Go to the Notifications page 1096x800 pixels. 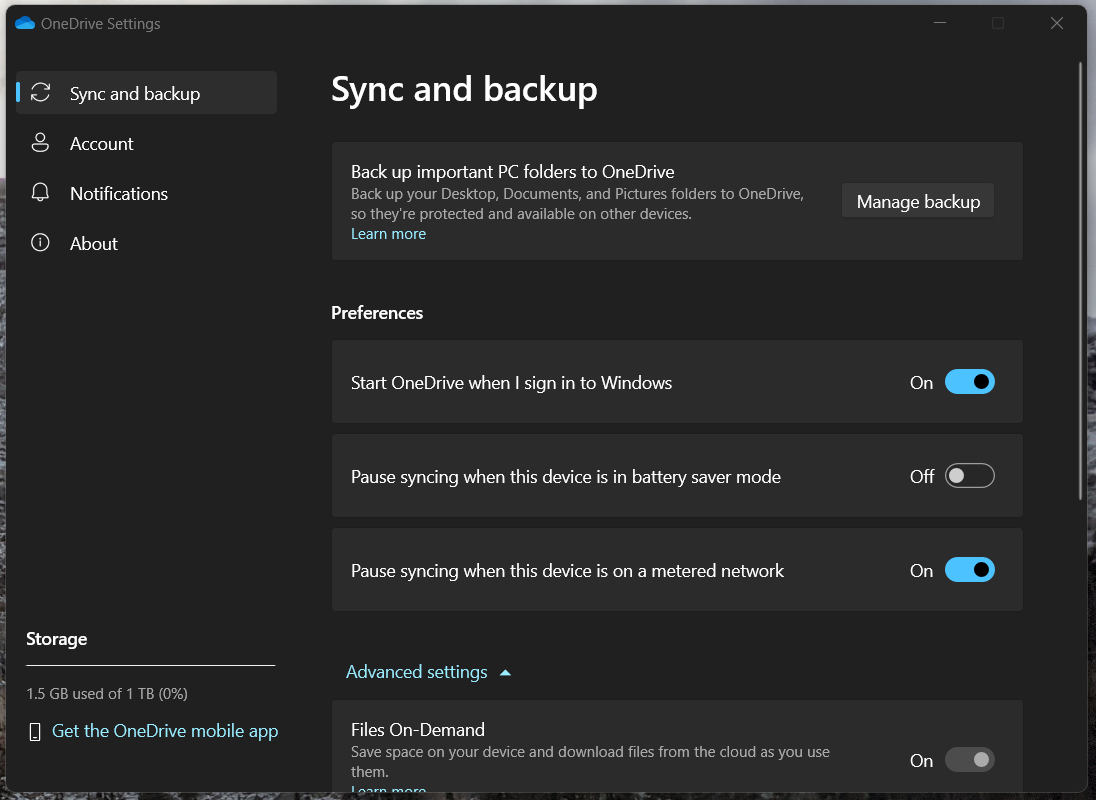pos(147,194)
